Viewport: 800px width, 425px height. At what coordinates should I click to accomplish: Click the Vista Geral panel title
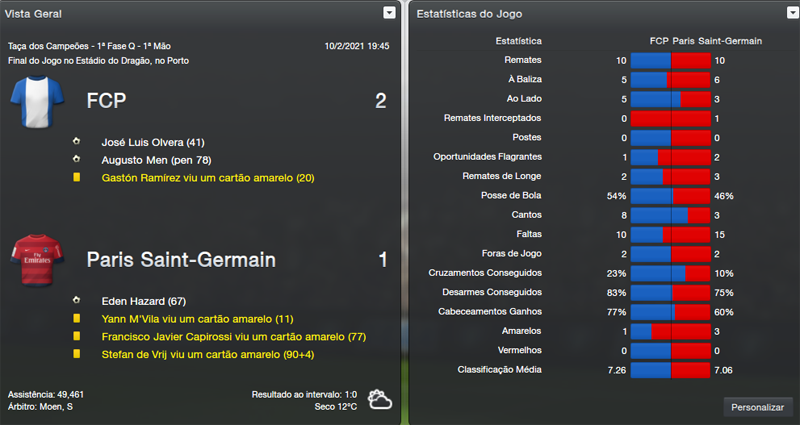[x=36, y=14]
